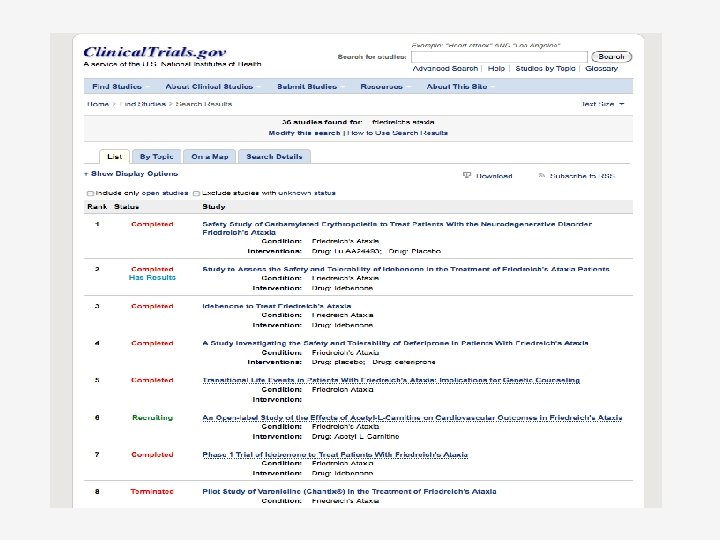Check Exclude studies with unknown status
The height and width of the screenshot is (540, 720).
click(x=197, y=193)
